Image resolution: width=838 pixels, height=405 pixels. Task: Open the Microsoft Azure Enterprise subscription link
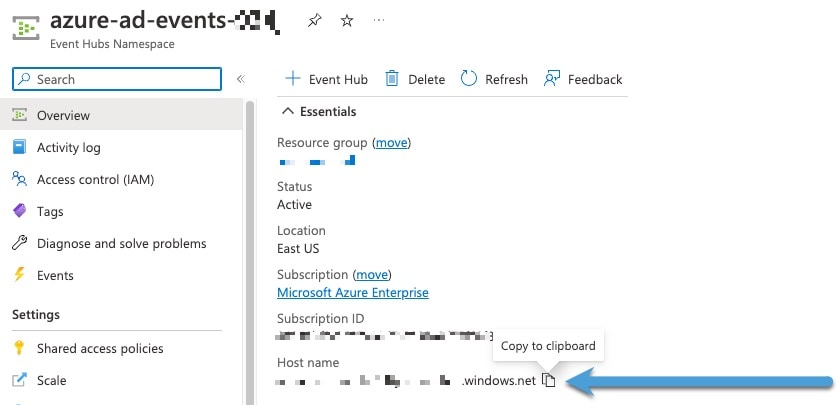point(353,293)
